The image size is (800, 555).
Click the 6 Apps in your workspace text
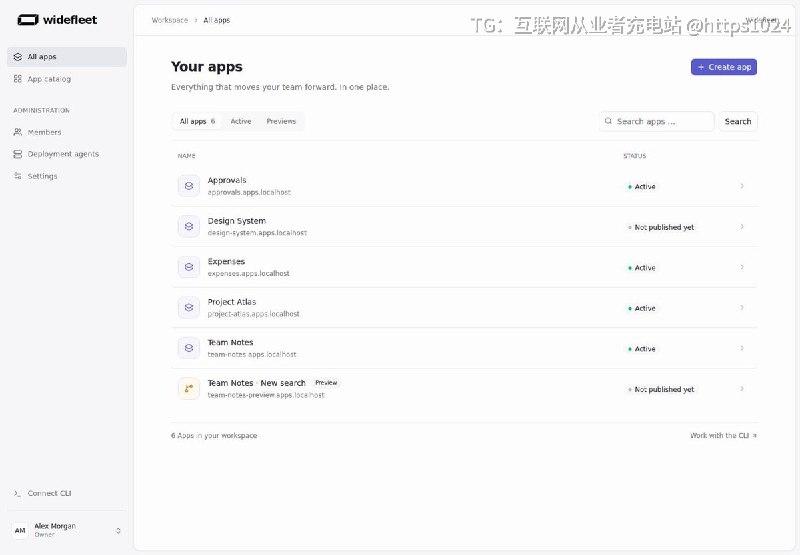(x=214, y=435)
